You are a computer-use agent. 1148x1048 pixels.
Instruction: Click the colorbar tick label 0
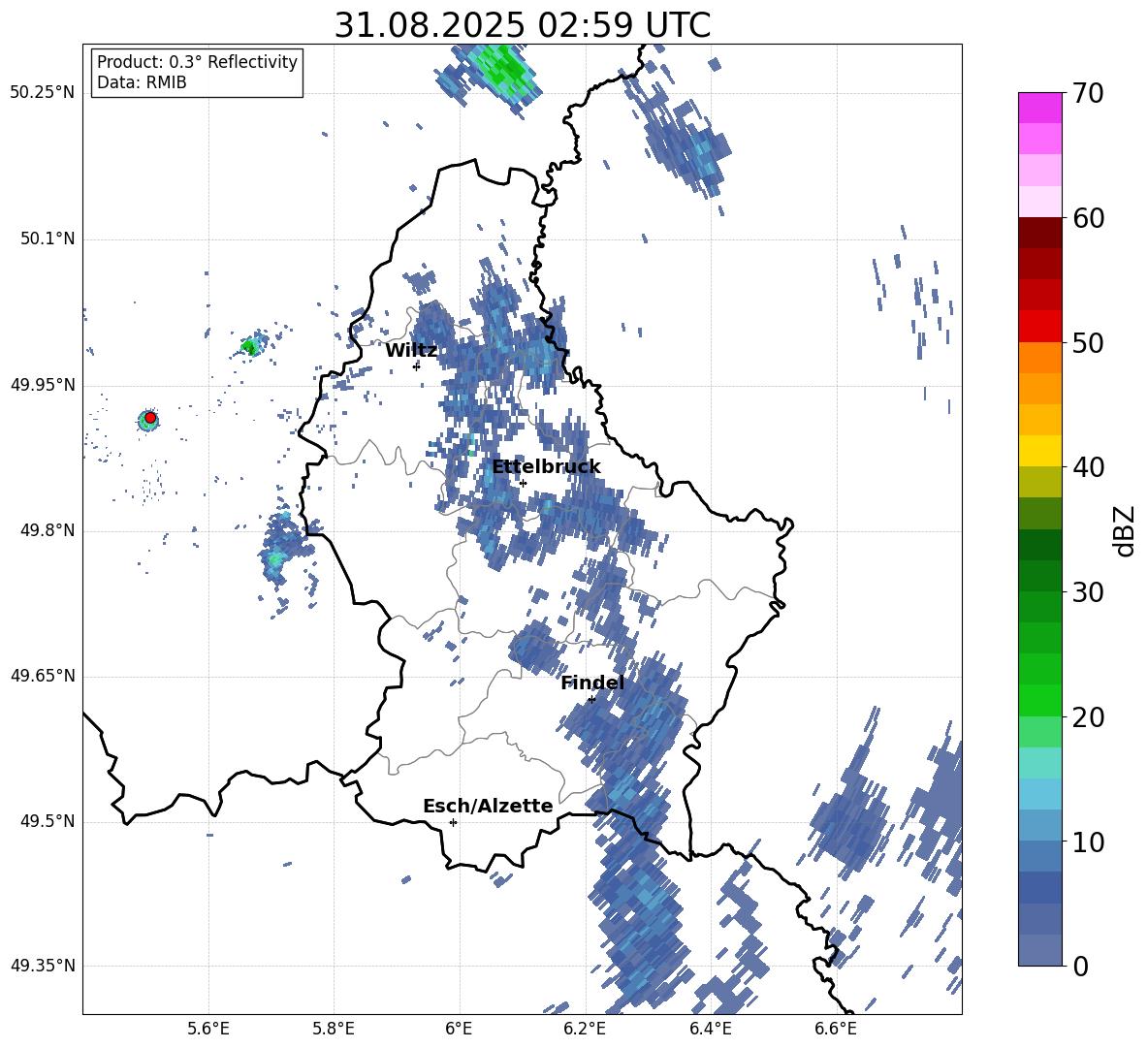(1080, 967)
